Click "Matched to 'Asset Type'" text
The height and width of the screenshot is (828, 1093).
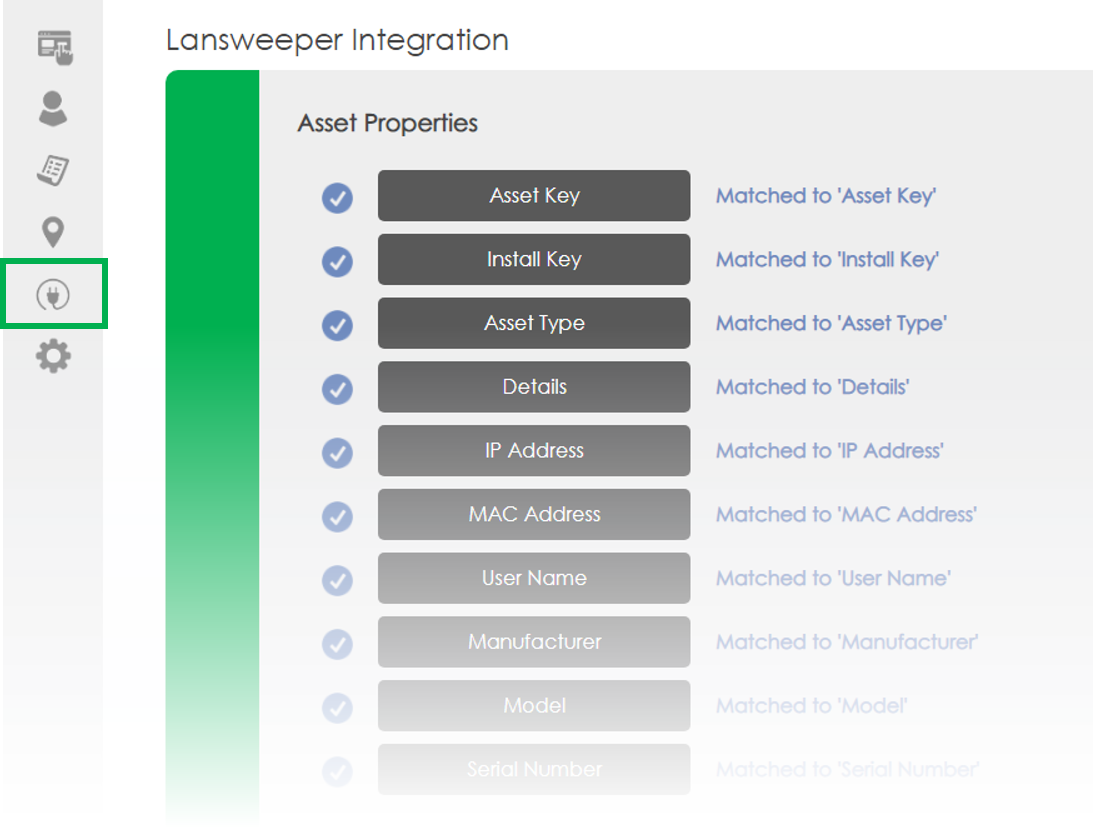tap(831, 323)
